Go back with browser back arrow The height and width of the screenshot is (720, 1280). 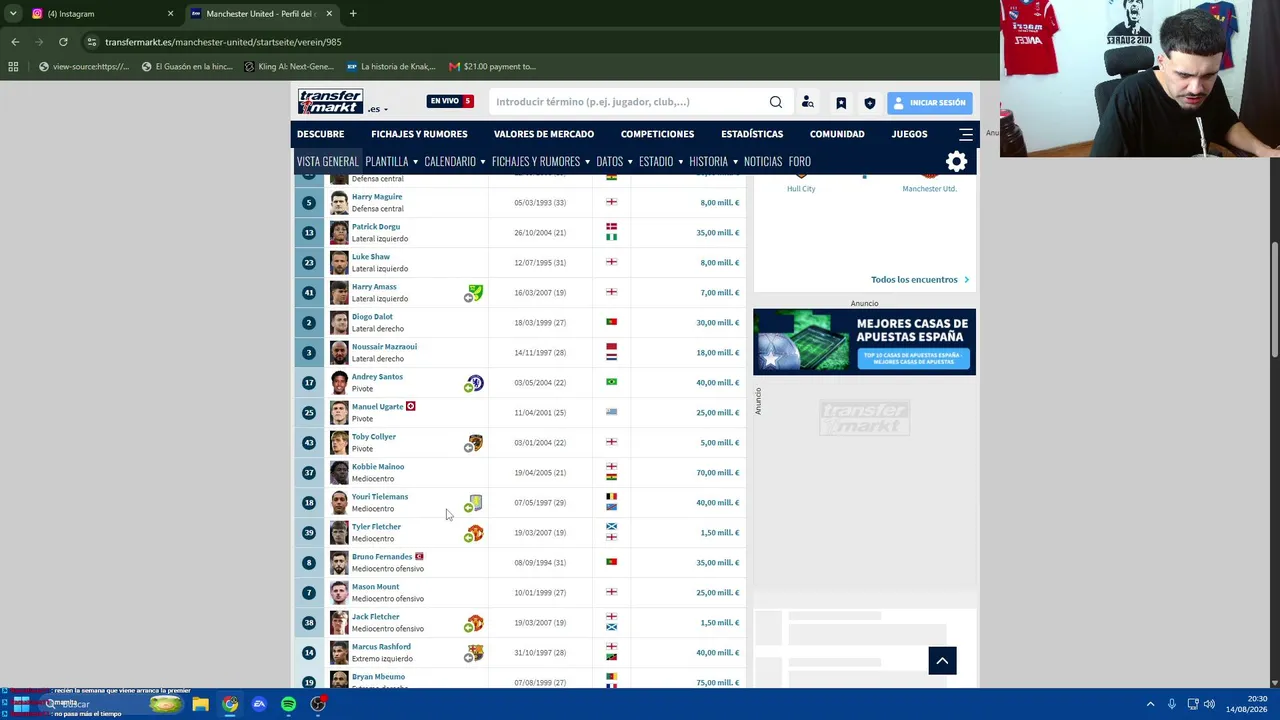[x=15, y=42]
